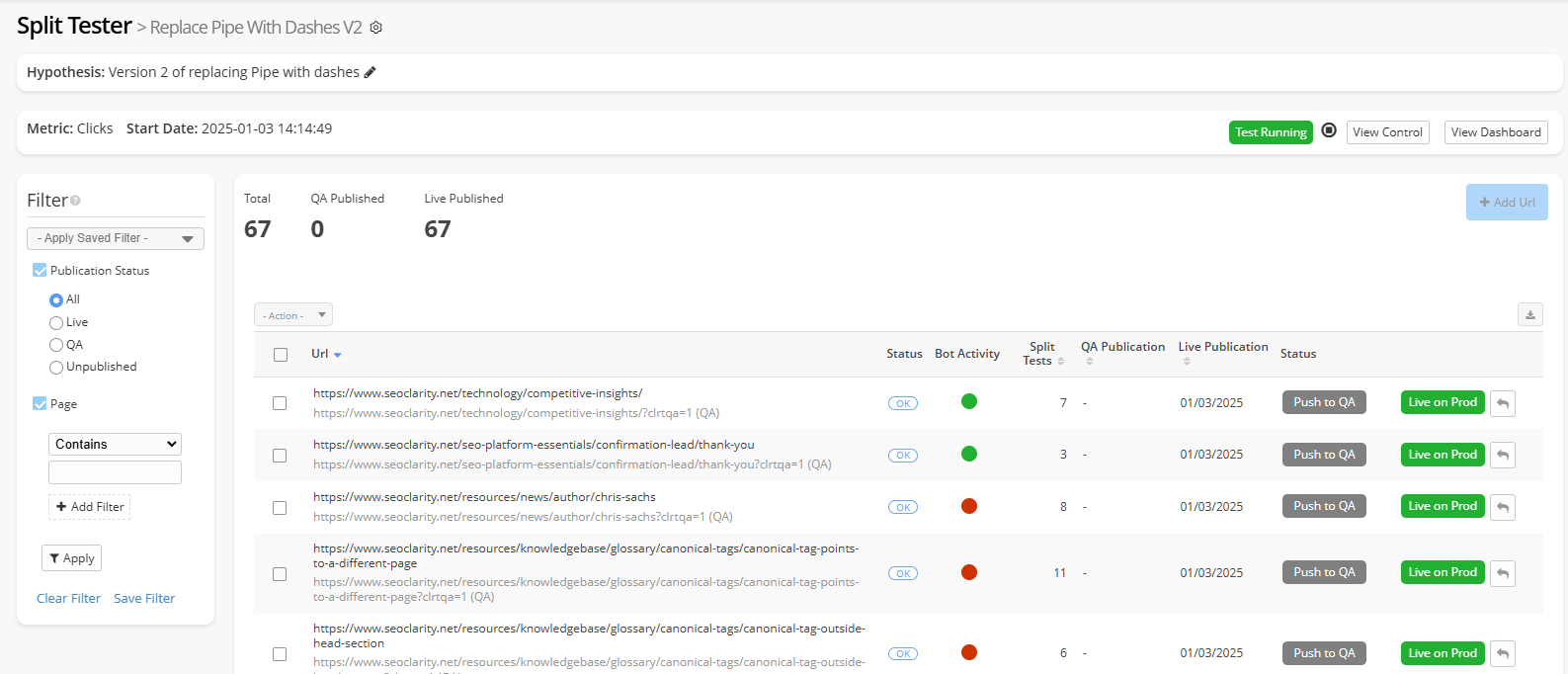Click the View Dashboard button
This screenshot has height=674, width=1568.
[x=1495, y=132]
